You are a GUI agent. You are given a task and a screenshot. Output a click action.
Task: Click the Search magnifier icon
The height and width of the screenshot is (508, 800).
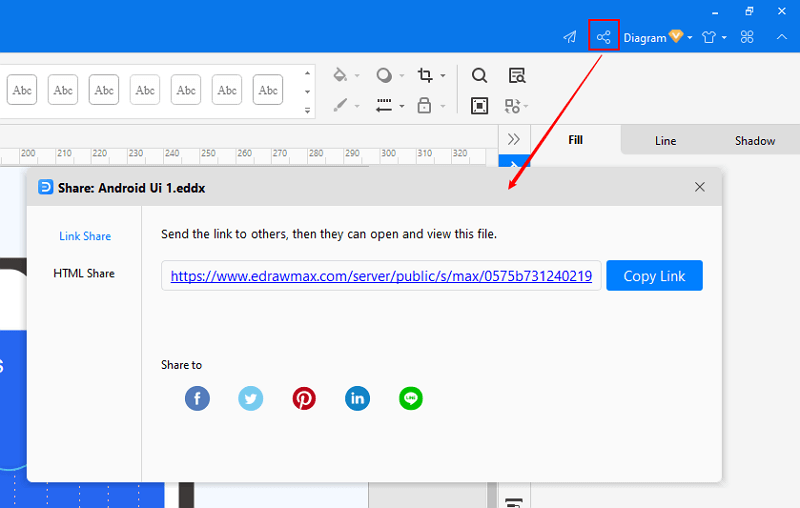click(x=479, y=75)
